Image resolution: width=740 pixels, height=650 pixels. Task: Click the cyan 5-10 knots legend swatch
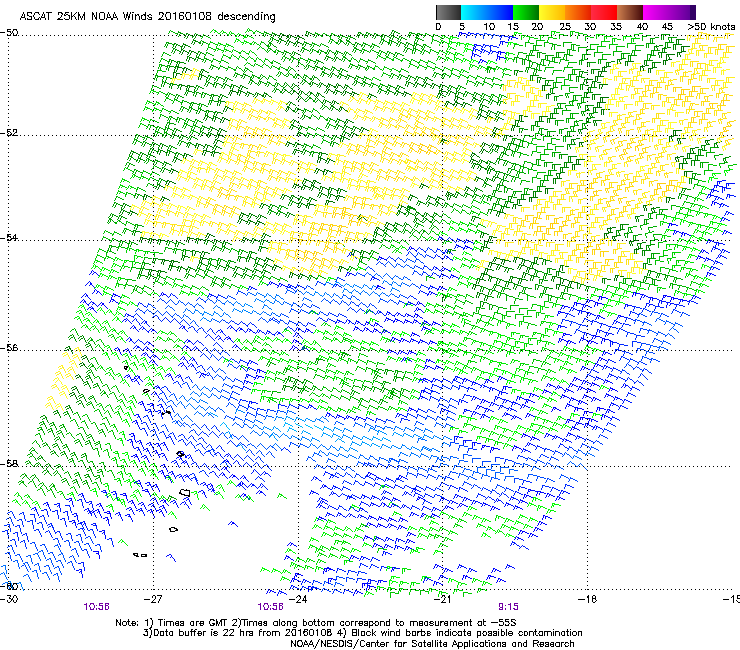(x=474, y=12)
